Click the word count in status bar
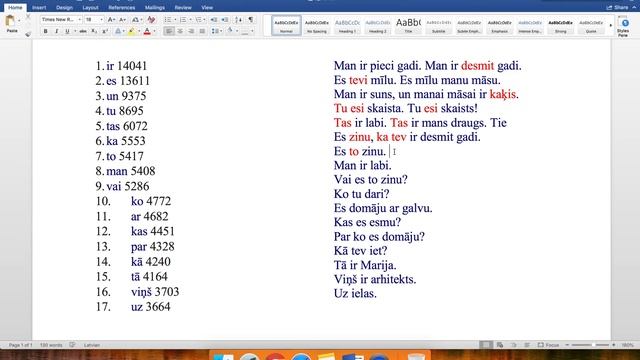The image size is (640, 360). (x=51, y=345)
